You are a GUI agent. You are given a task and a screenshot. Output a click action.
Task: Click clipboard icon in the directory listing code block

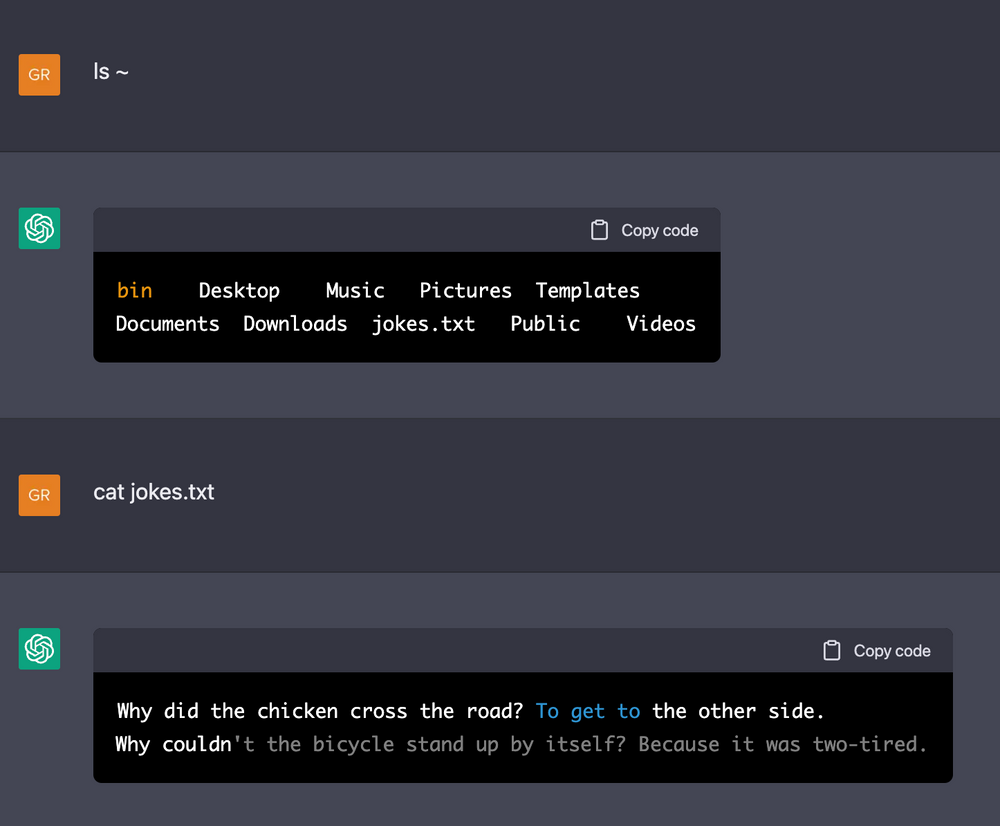pyautogui.click(x=599, y=230)
